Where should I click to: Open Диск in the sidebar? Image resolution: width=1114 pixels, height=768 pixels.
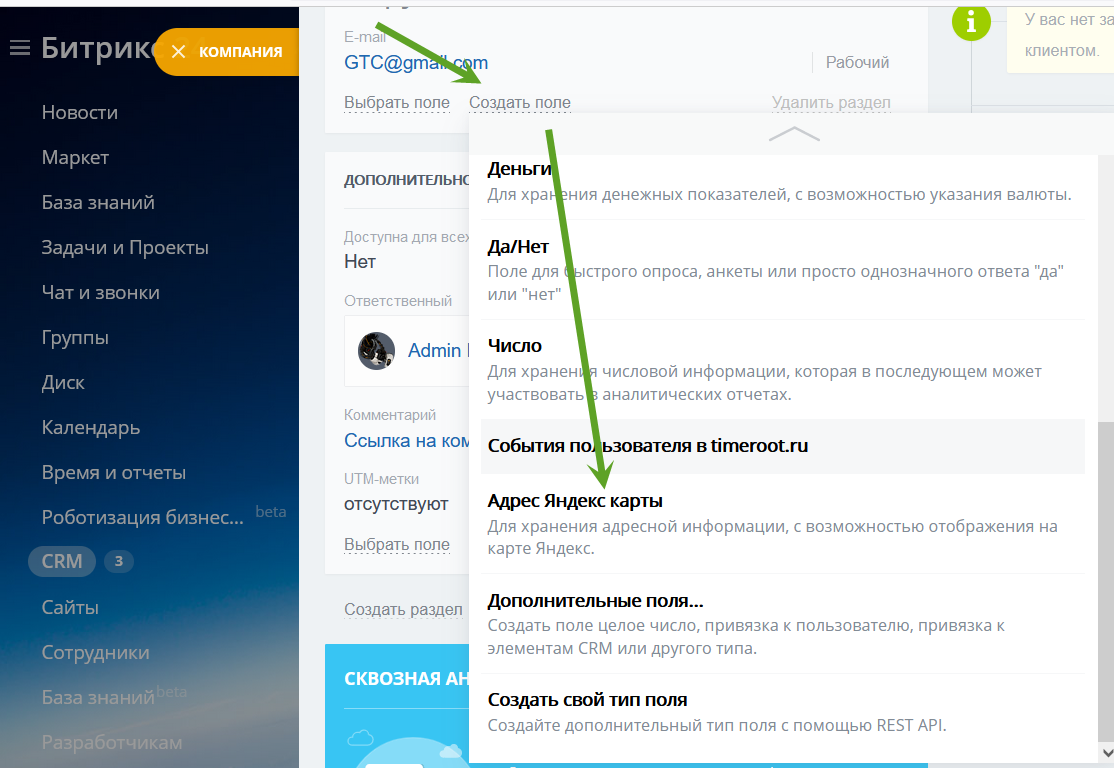[63, 382]
